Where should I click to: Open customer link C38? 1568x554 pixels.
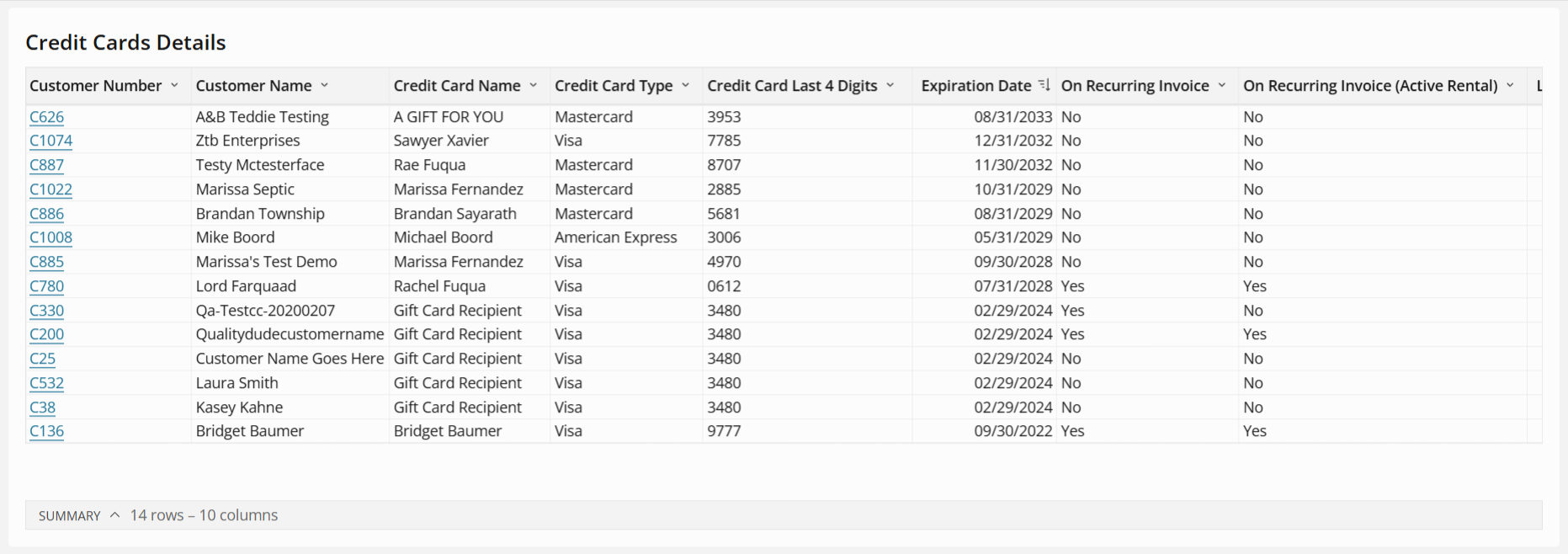[42, 408]
